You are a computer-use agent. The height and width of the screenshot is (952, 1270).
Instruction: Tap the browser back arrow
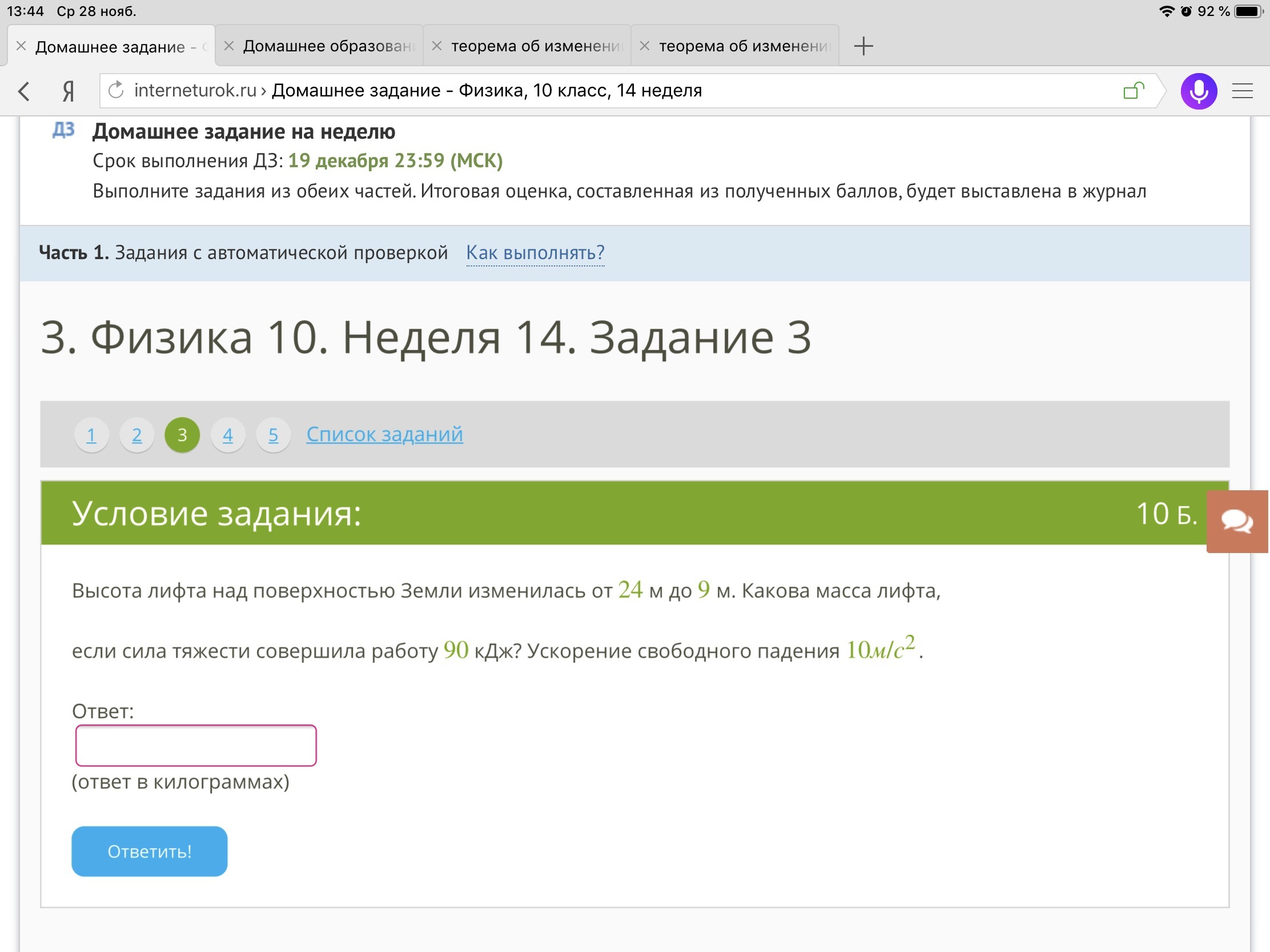pyautogui.click(x=24, y=91)
